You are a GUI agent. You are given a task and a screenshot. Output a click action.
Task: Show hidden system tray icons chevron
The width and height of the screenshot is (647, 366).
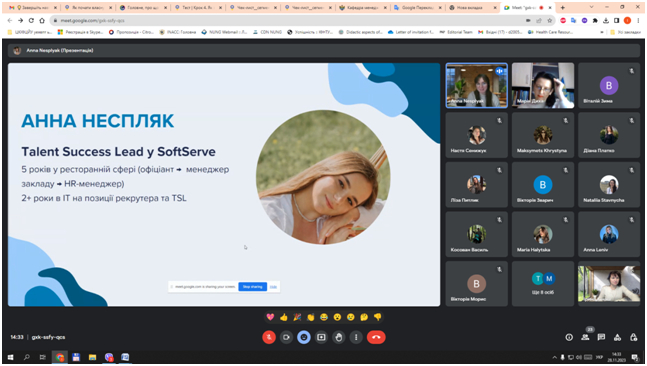[x=555, y=357]
